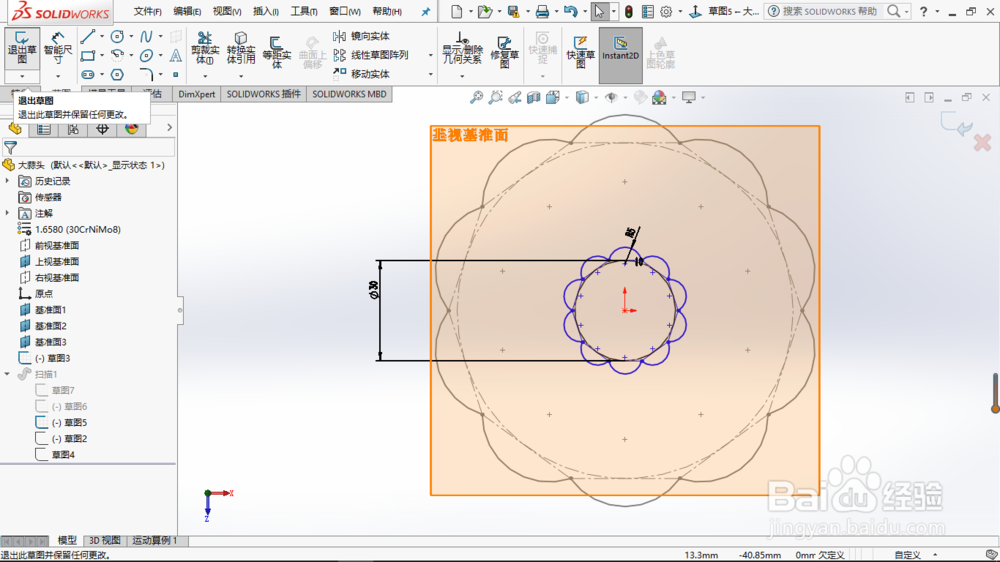Switch to SOLIDWORKS 插件 tab
This screenshot has height=562, width=1000.
click(x=263, y=94)
